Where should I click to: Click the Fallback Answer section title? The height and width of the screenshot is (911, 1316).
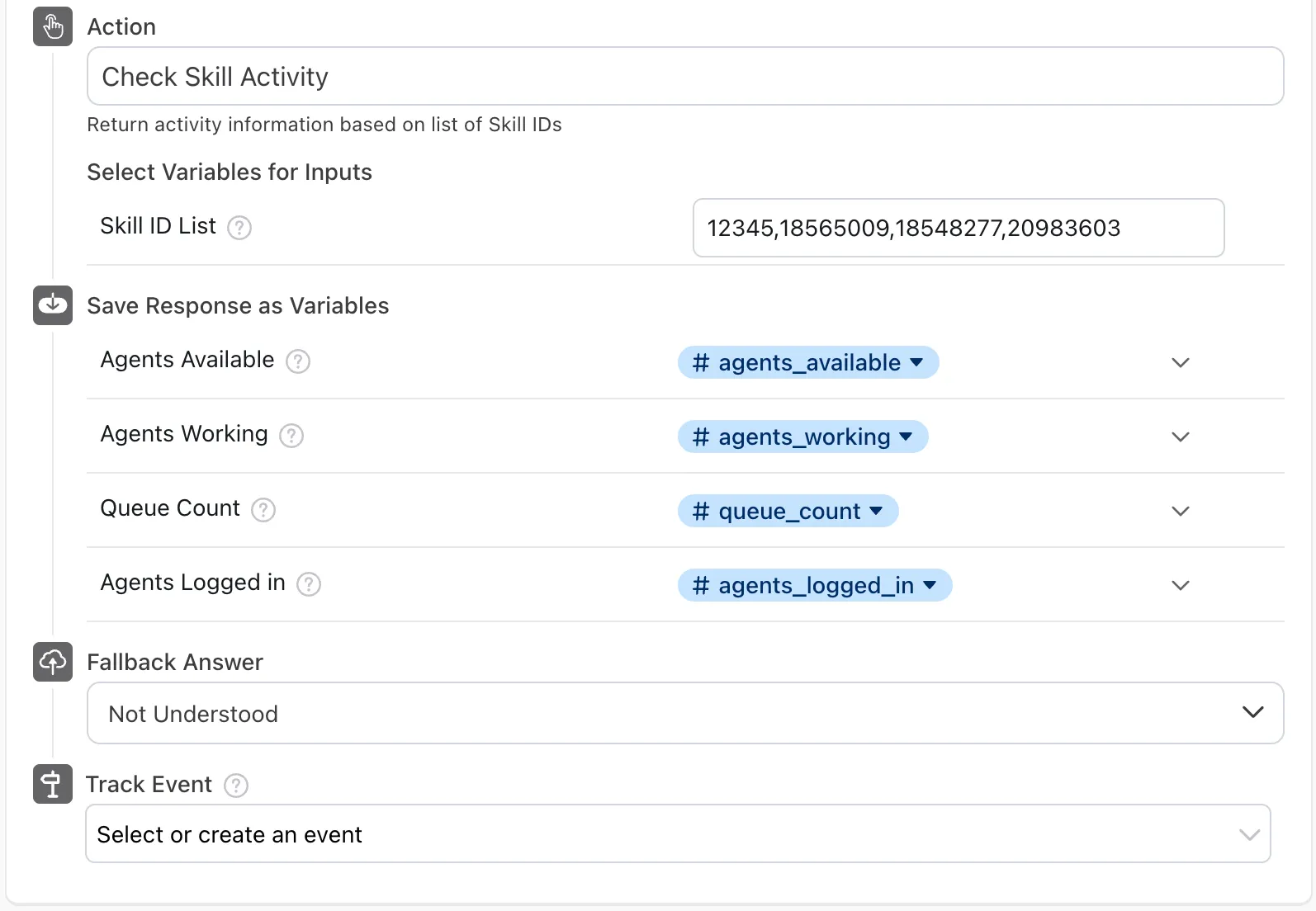[175, 662]
